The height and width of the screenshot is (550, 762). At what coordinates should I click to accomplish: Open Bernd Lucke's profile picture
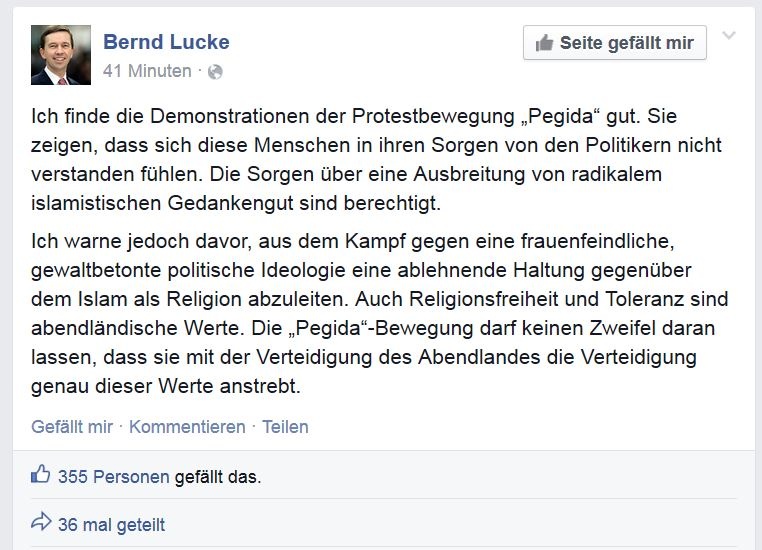tap(61, 55)
